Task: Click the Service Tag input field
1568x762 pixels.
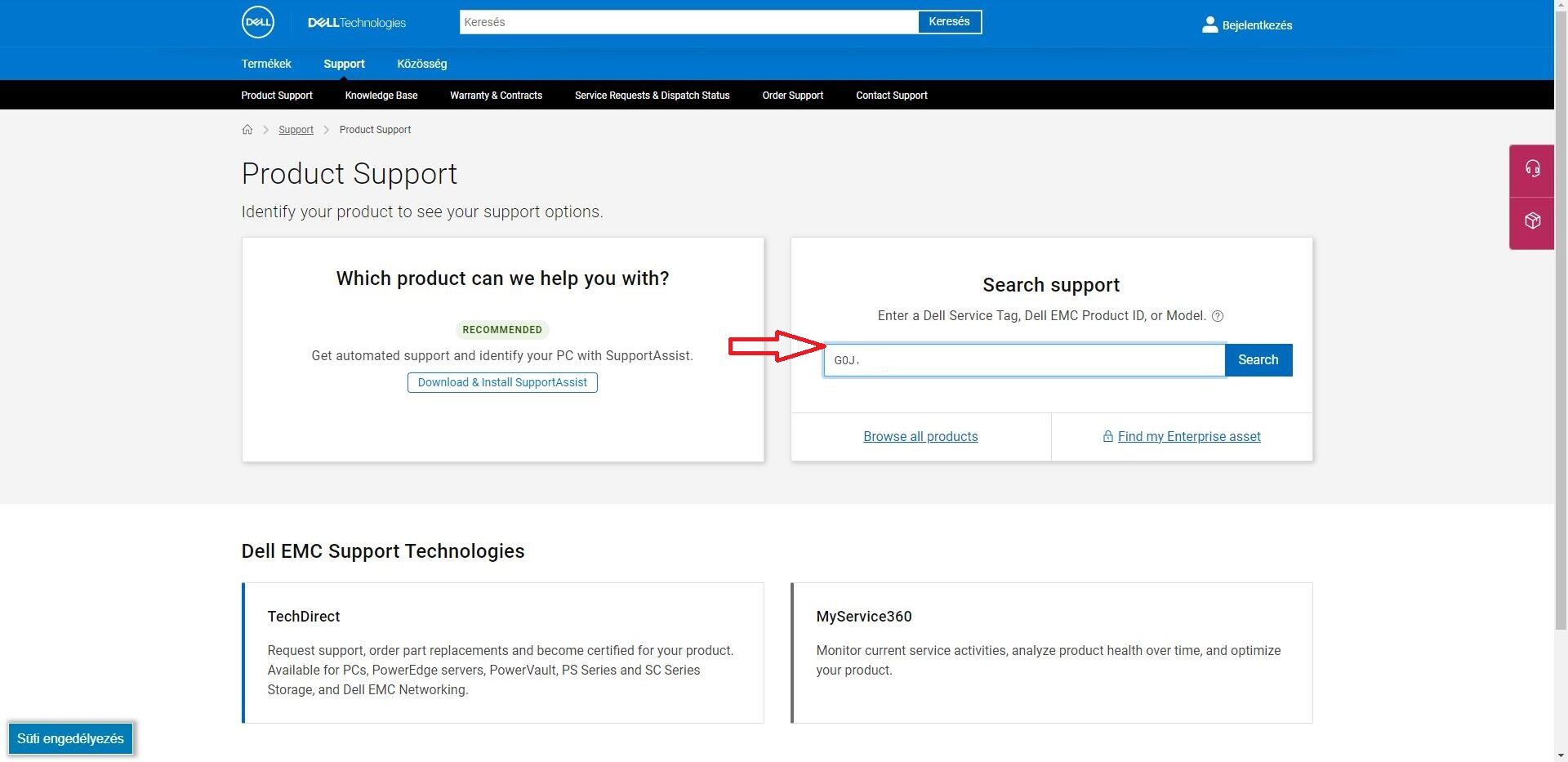Action: [x=1024, y=360]
